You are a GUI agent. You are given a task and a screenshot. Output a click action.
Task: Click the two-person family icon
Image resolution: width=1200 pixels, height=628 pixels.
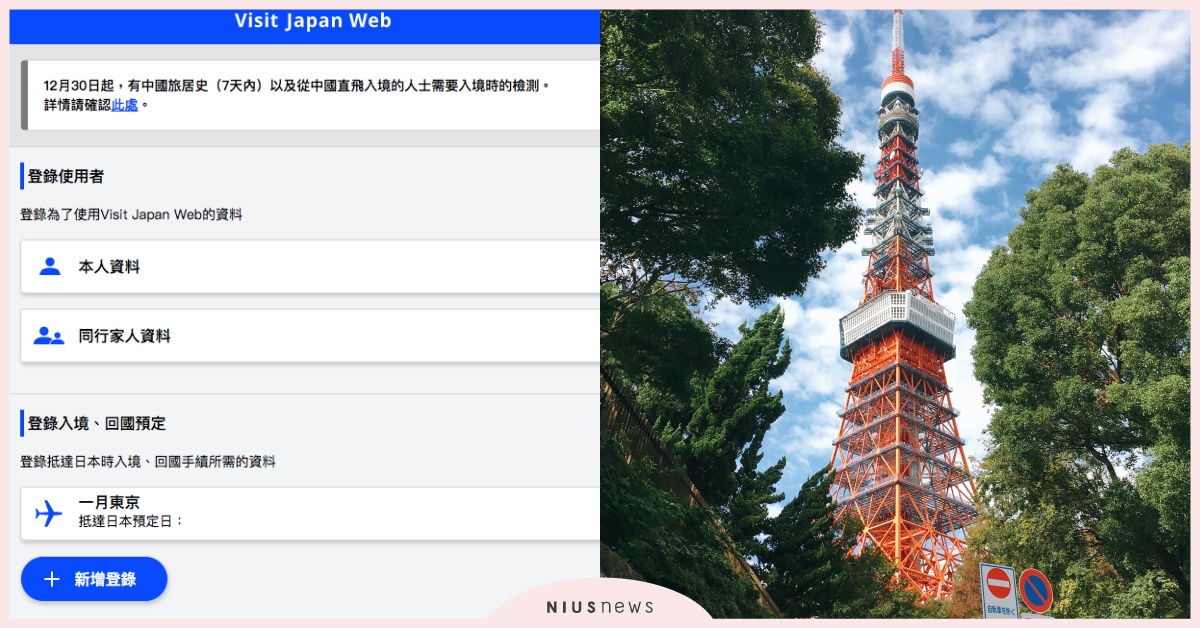coord(49,336)
